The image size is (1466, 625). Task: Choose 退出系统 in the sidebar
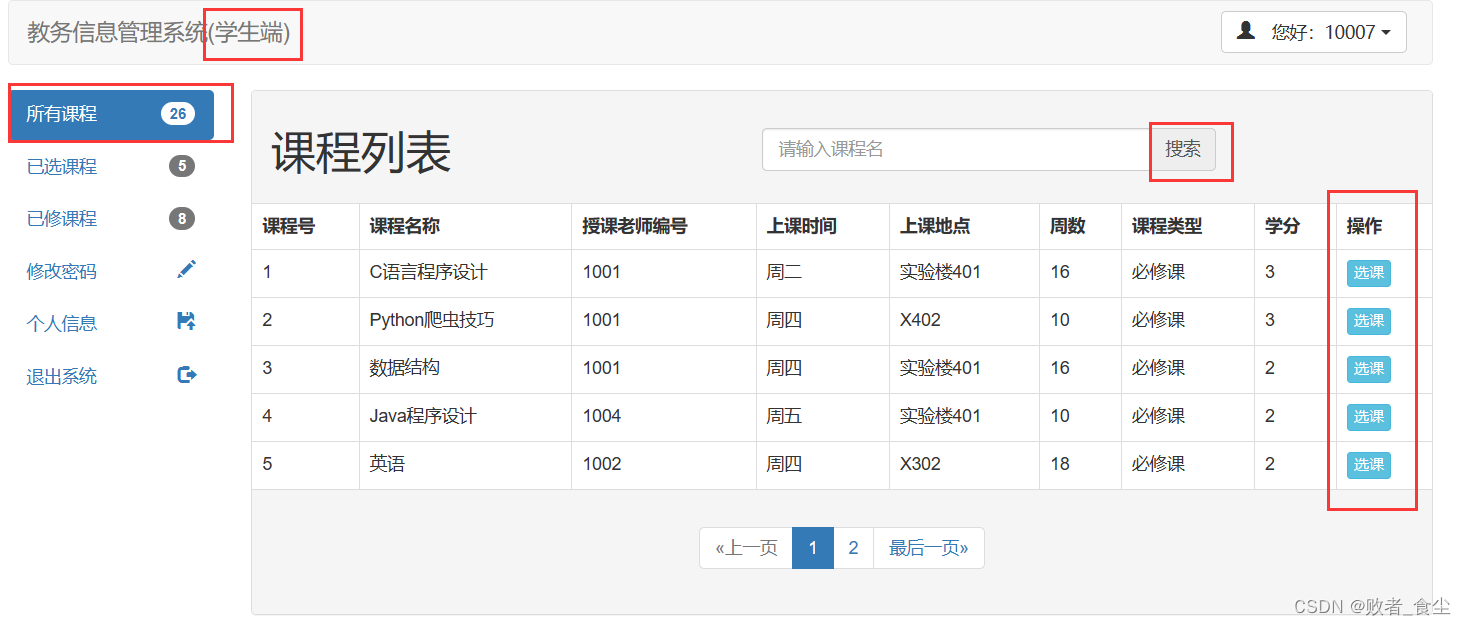[111, 376]
